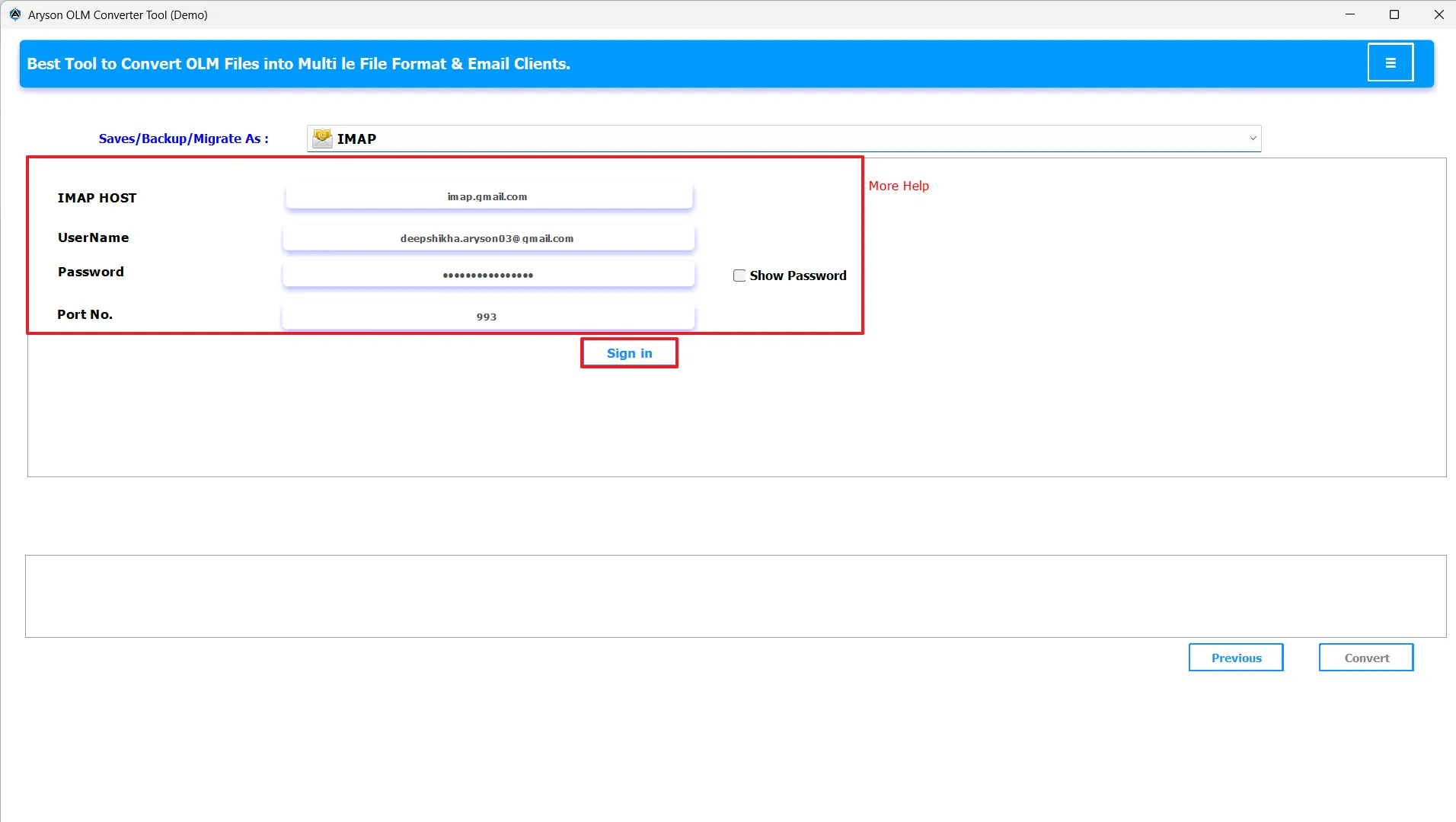1456x822 pixels.
Task: Open the hamburger menu on blue banner
Action: 1390,62
